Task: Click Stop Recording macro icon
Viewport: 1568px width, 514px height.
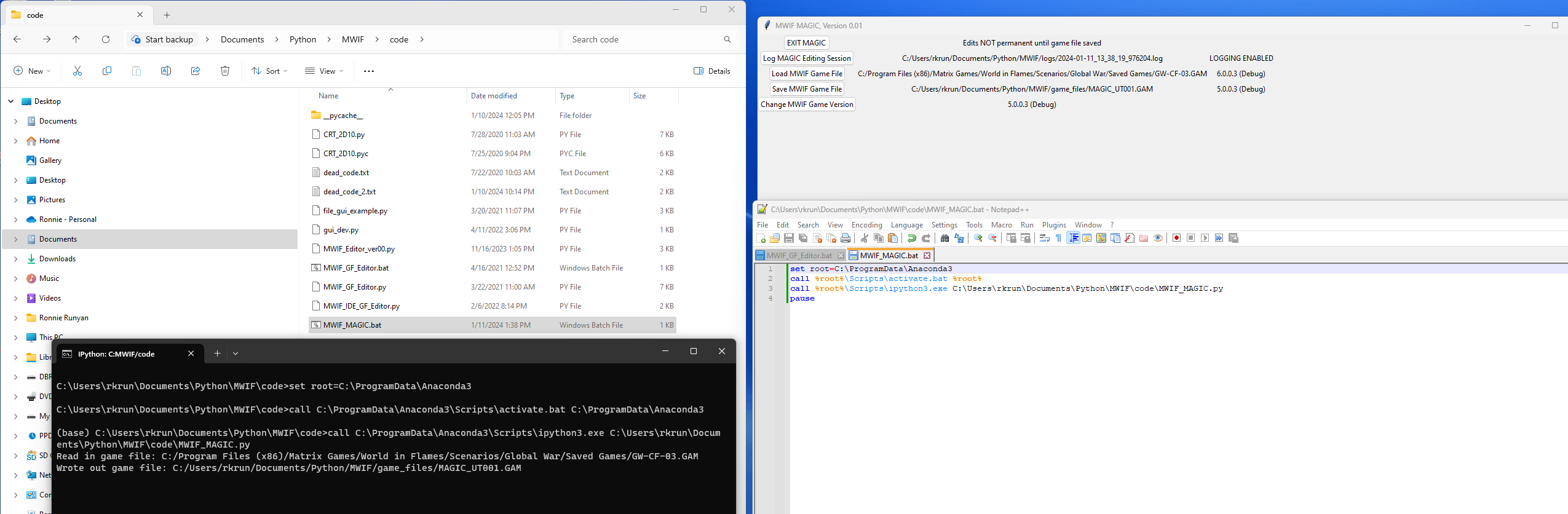Action: click(1190, 238)
